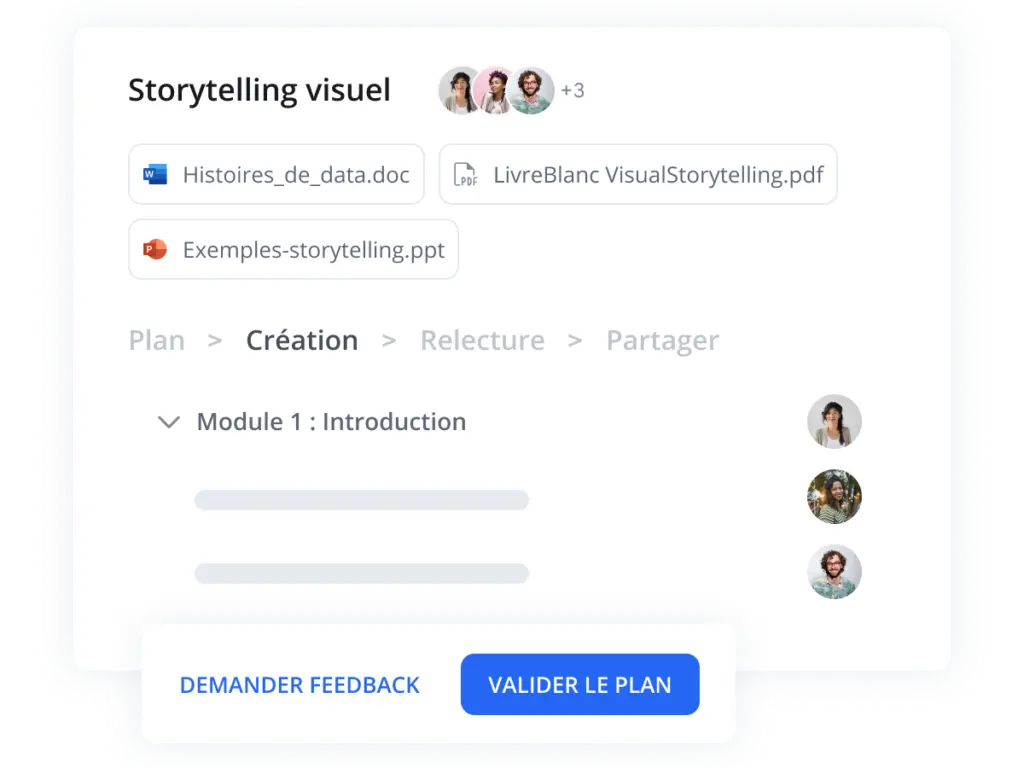Select the middle collaborator avatar beside the title
The height and width of the screenshot is (768, 1024).
point(494,91)
